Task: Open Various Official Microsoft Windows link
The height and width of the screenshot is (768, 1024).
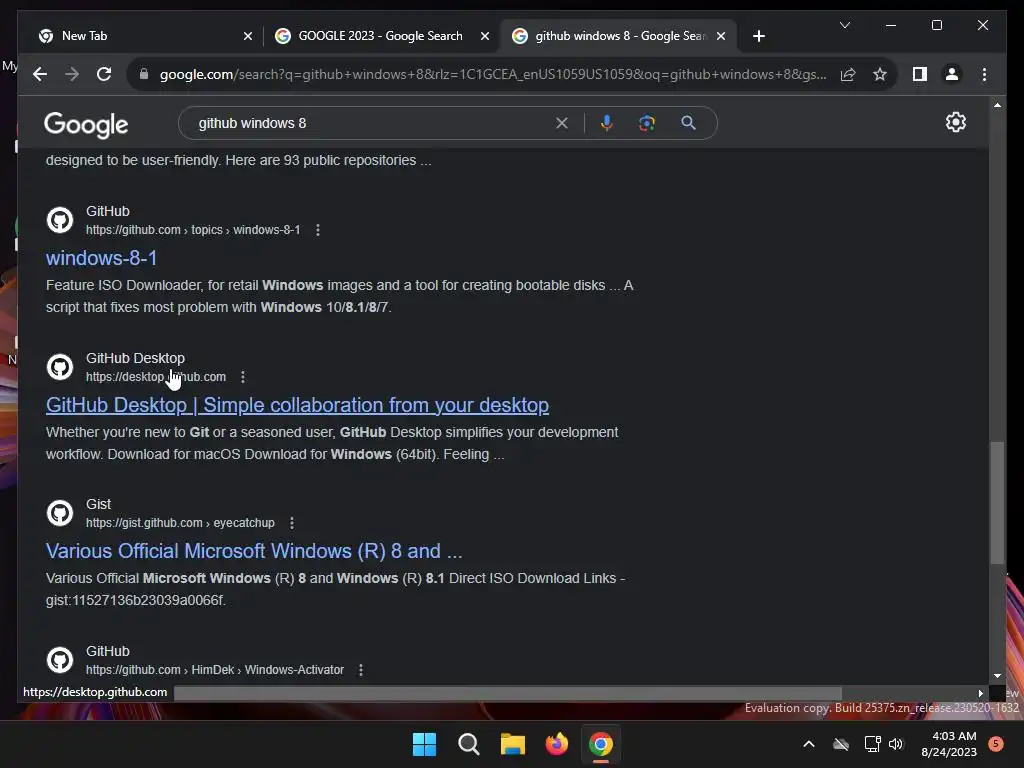Action: pyautogui.click(x=254, y=551)
